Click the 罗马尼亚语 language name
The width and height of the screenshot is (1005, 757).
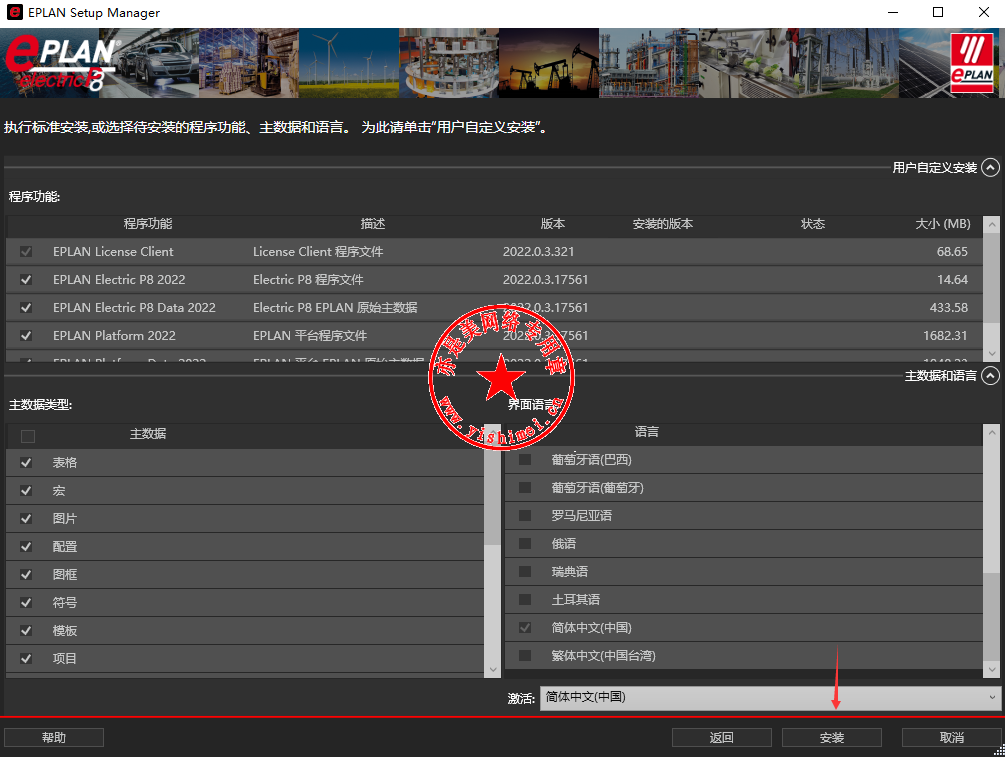pyautogui.click(x=581, y=515)
